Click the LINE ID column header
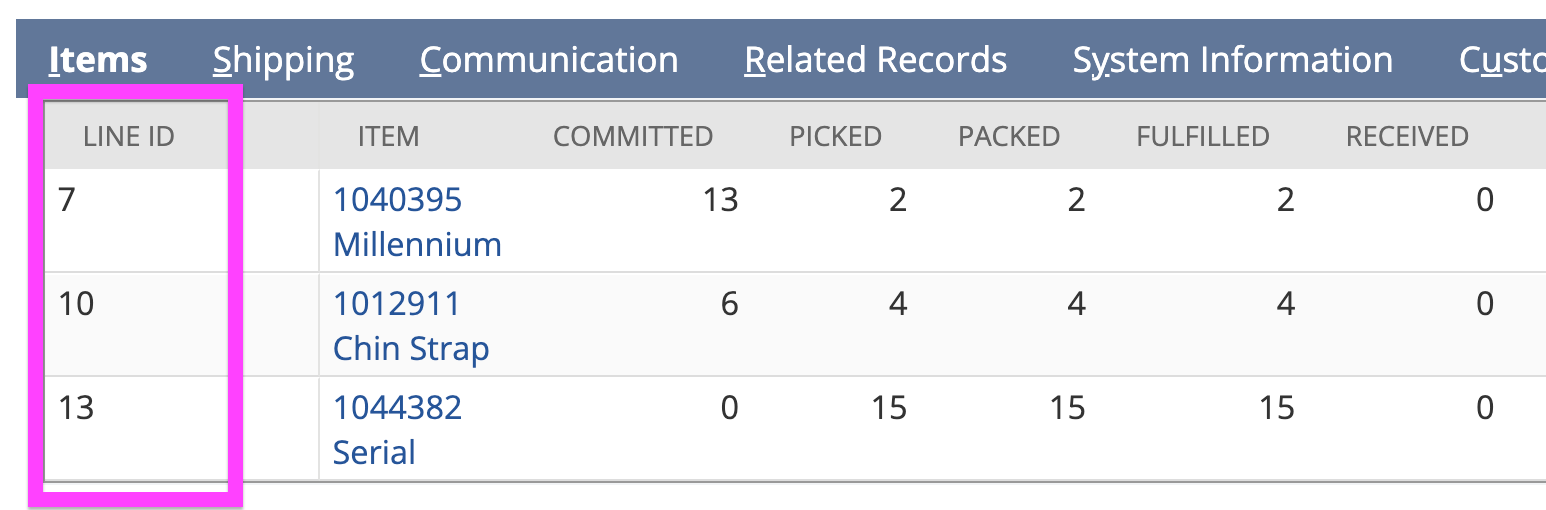 (129, 136)
